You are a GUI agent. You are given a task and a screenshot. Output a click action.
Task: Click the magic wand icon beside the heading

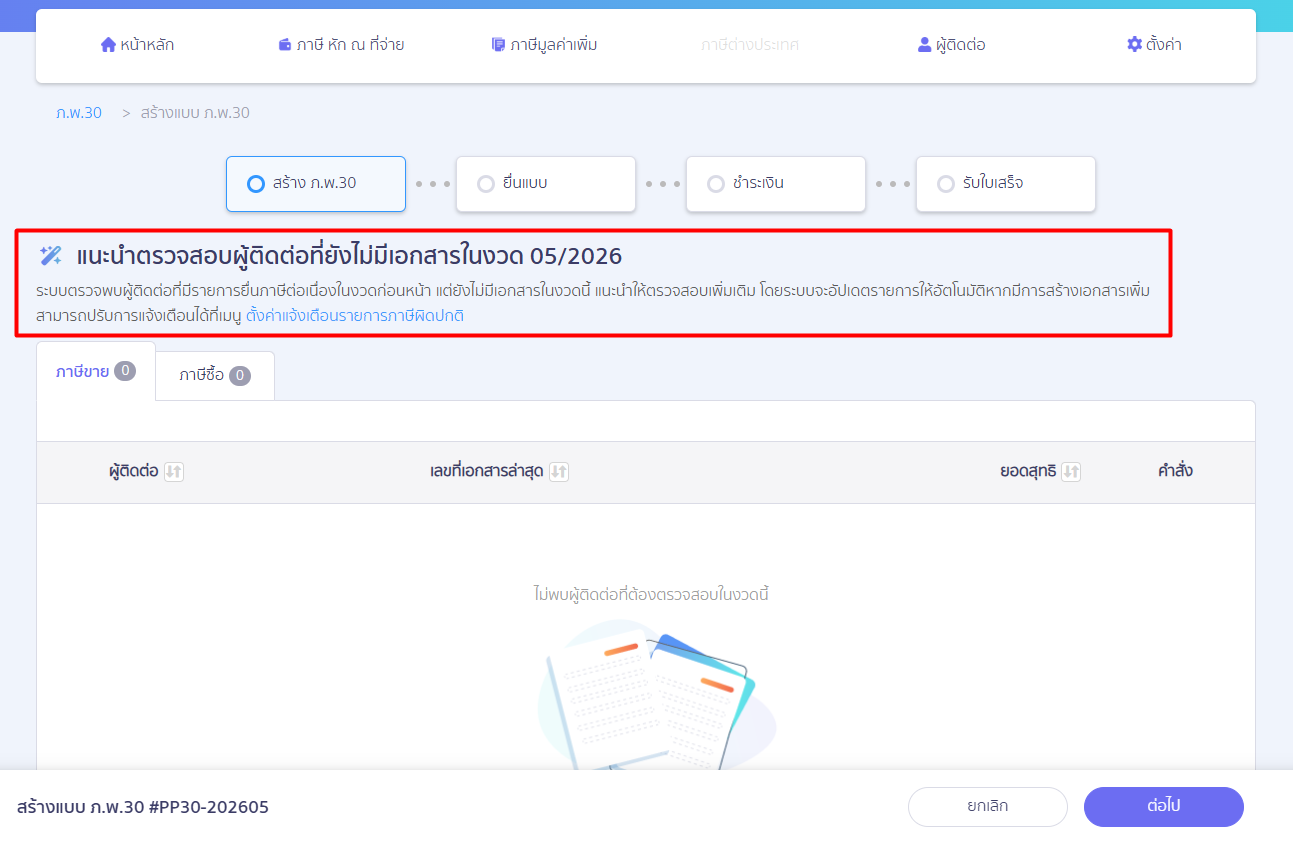coord(51,255)
